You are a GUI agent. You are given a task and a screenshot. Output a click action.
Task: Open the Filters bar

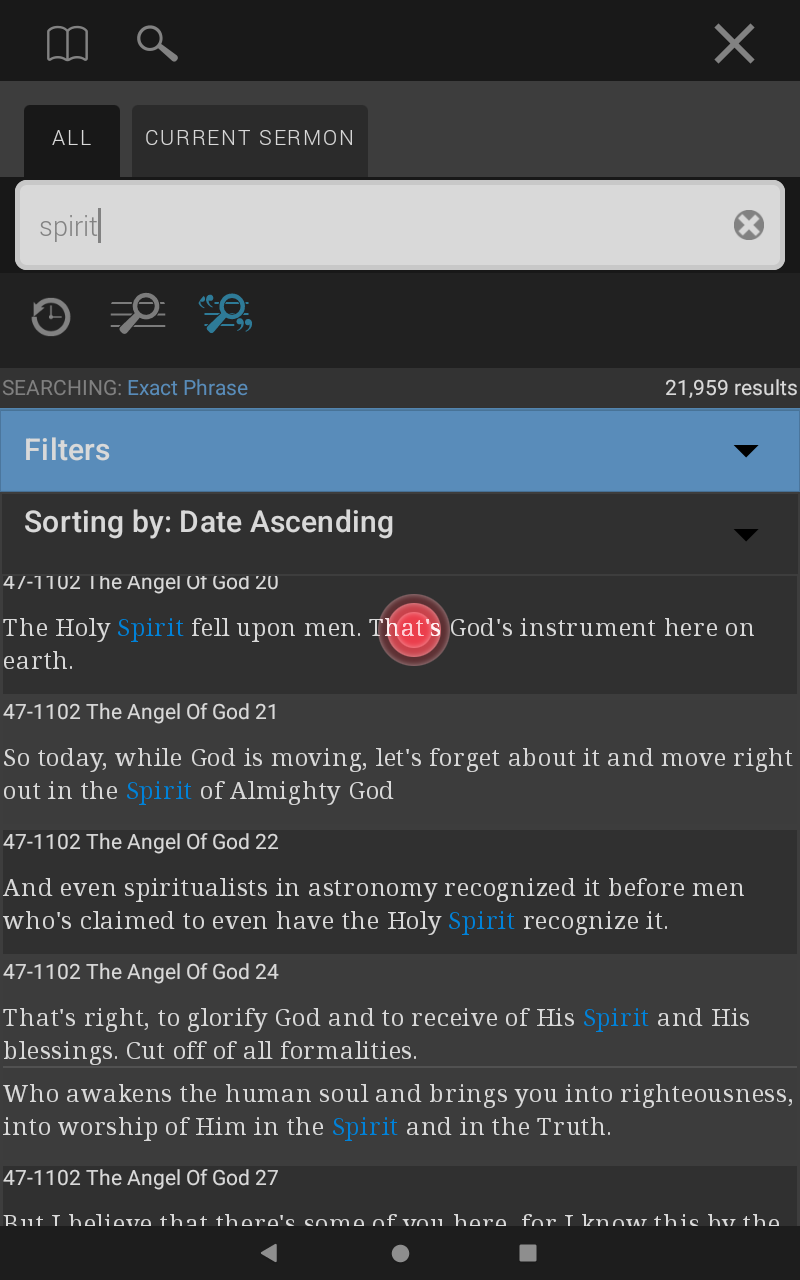[x=400, y=450]
